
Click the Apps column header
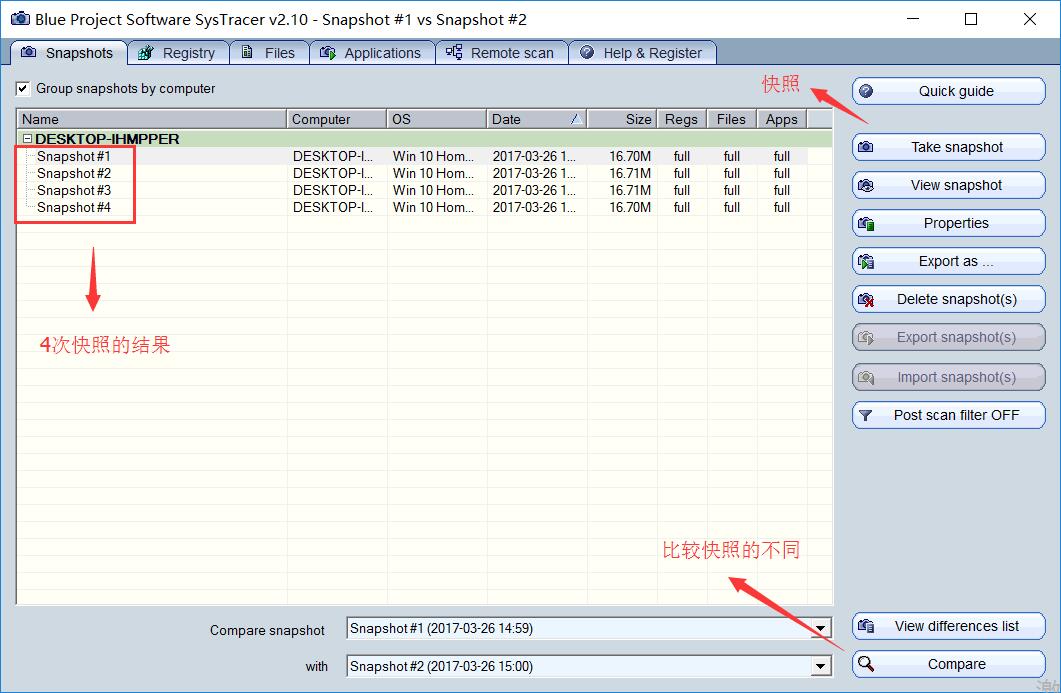[782, 119]
